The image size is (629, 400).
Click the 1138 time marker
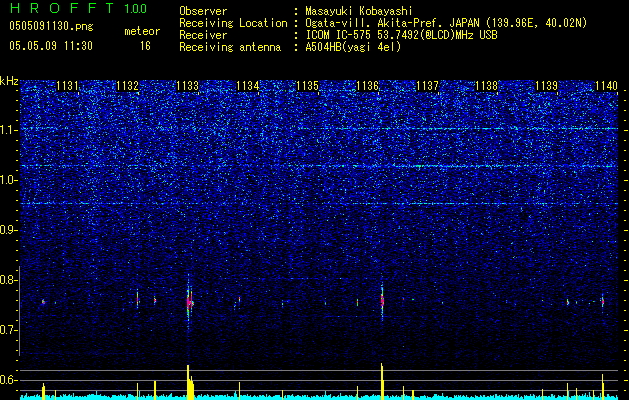pyautogui.click(x=487, y=86)
